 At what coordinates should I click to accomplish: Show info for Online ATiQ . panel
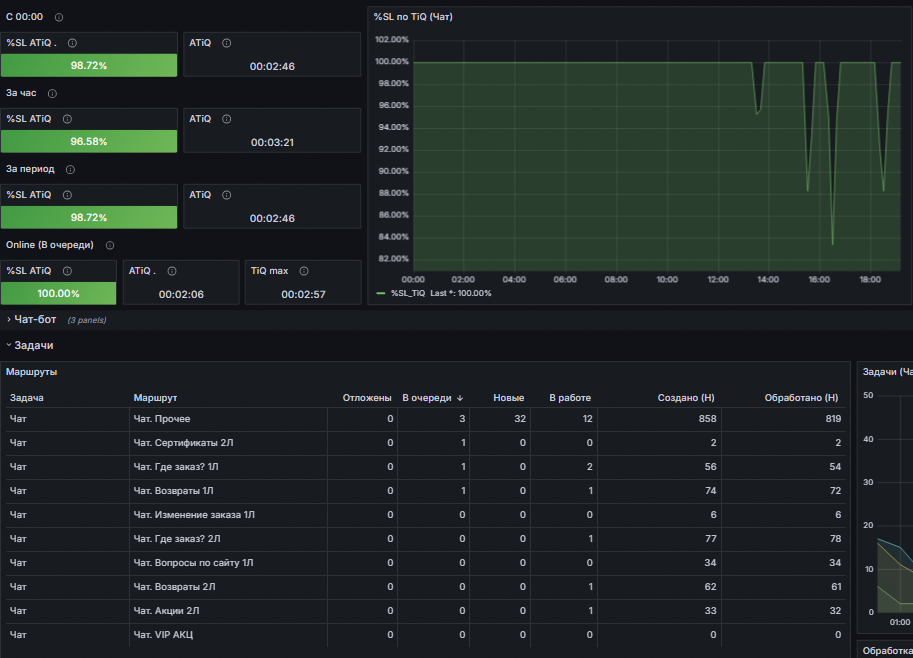[x=172, y=271]
